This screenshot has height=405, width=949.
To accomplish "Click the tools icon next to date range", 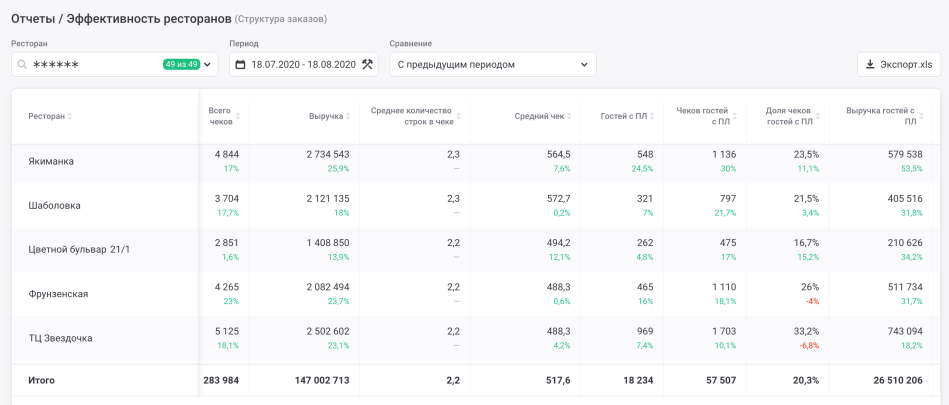I will pos(367,65).
